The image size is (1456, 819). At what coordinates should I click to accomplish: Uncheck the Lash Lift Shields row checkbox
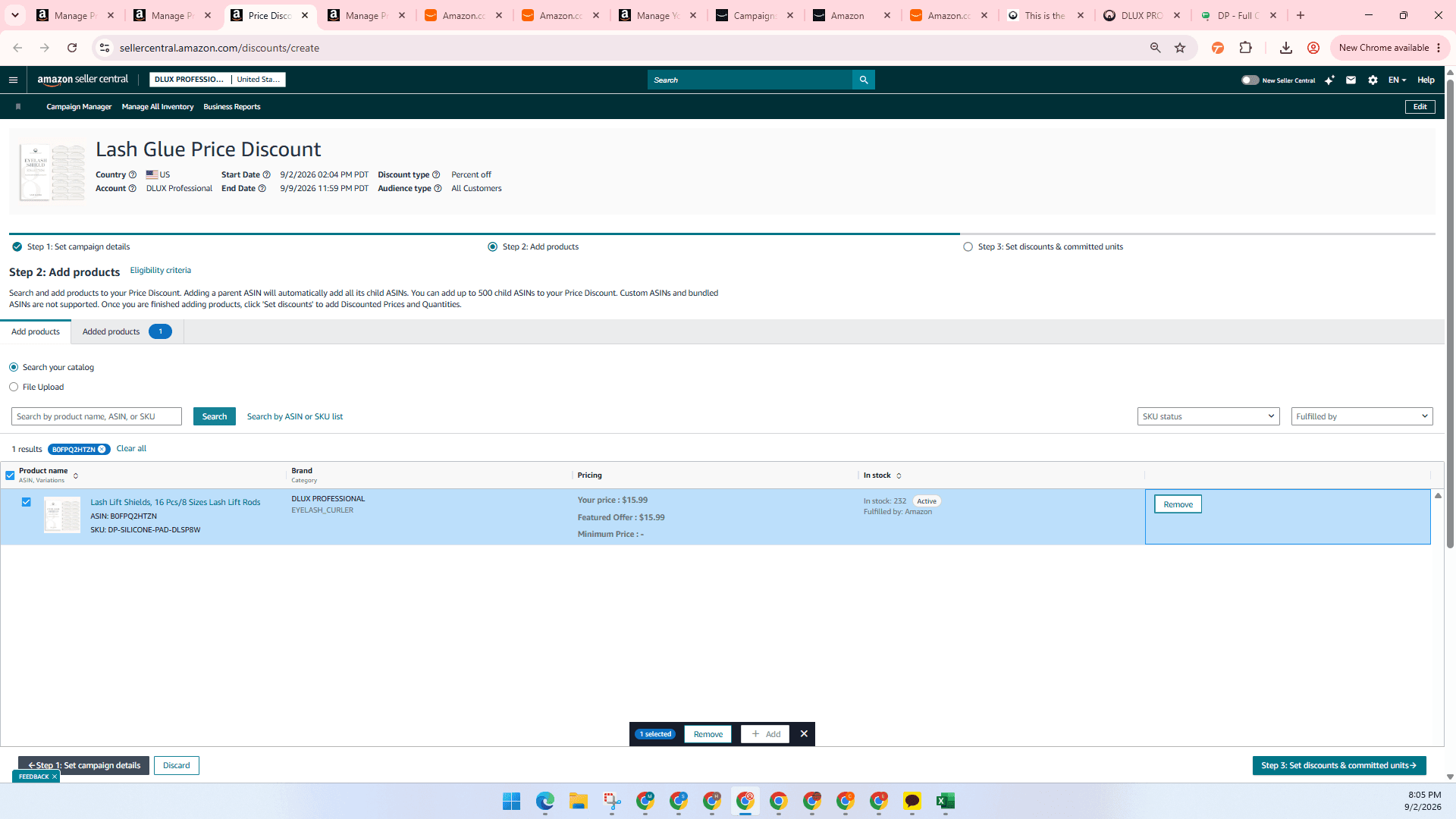pos(27,502)
